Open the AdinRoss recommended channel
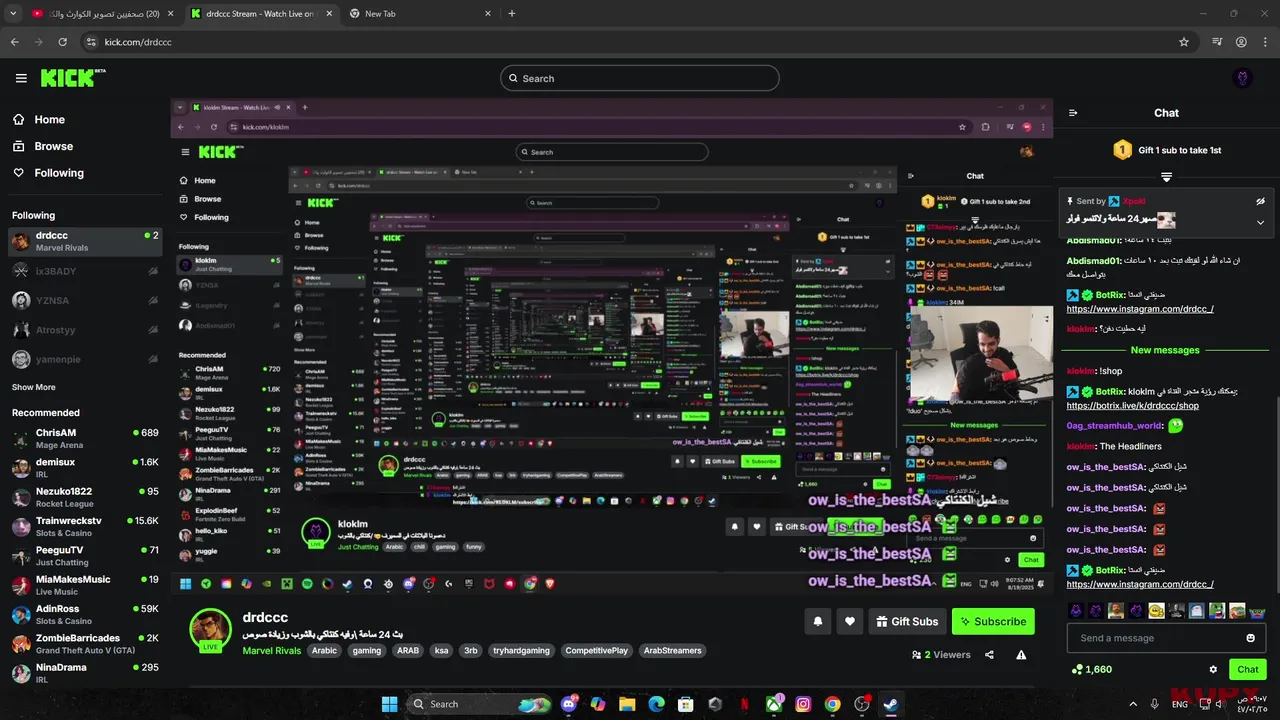Viewport: 1280px width, 720px height. pyautogui.click(x=85, y=614)
